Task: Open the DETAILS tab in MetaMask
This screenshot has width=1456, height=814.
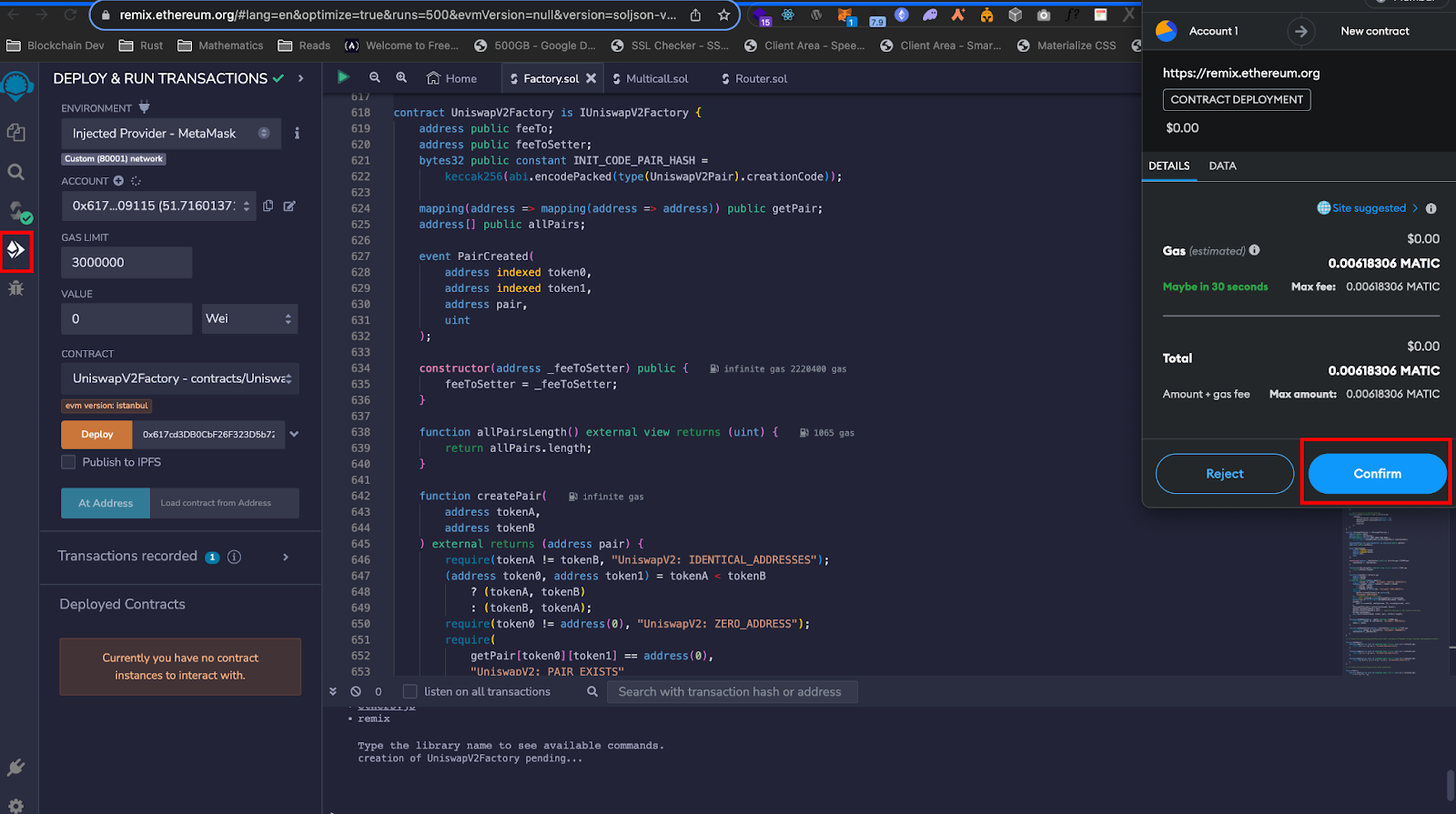Action: click(1169, 166)
